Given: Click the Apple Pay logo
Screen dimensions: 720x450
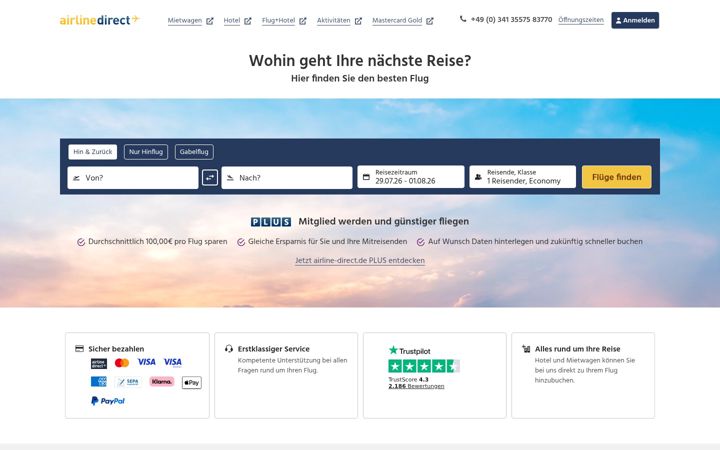Looking at the screenshot, I should 191,382.
